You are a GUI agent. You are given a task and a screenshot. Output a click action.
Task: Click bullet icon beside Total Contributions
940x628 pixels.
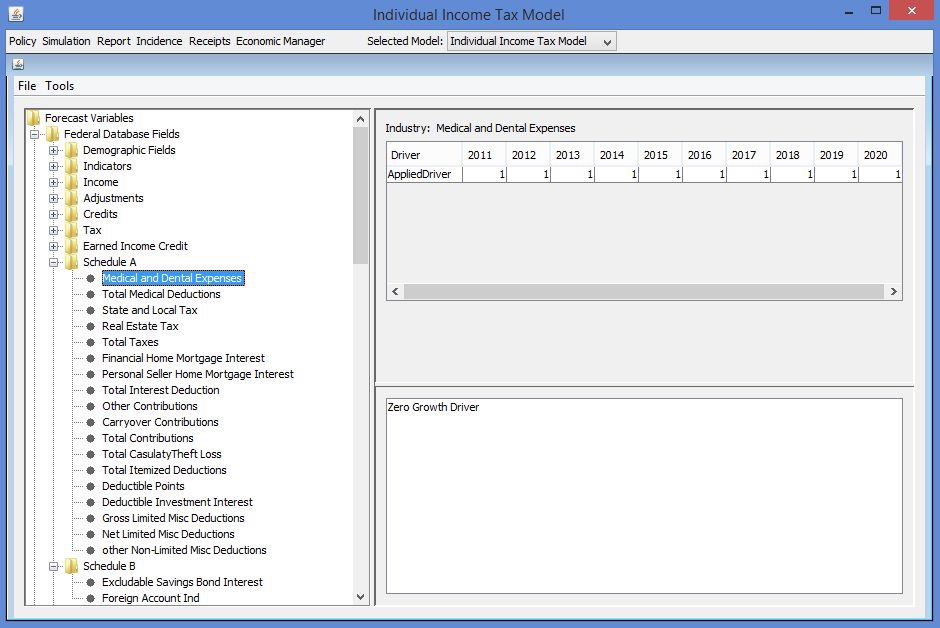point(91,438)
